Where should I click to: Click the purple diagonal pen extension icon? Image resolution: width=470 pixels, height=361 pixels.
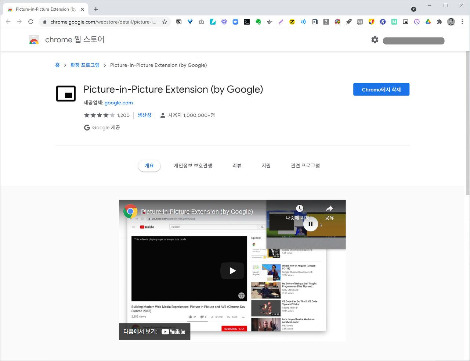pyautogui.click(x=281, y=22)
